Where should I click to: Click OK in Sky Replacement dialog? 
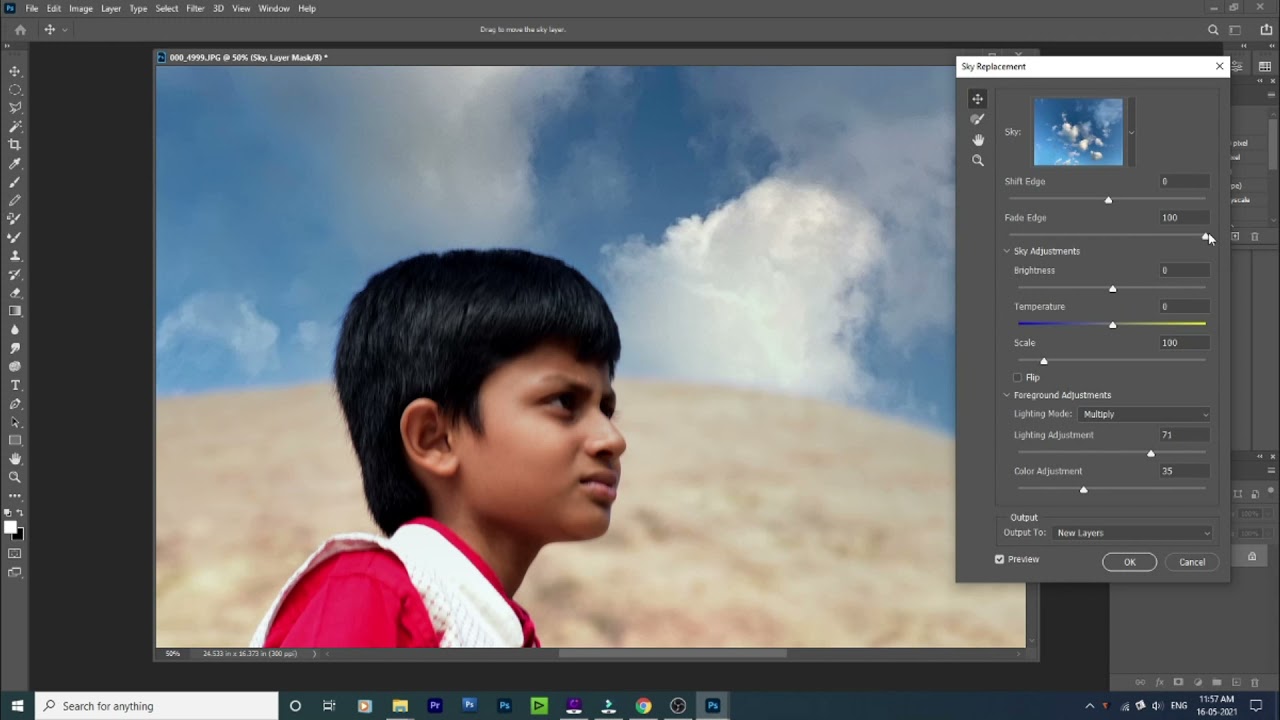pyautogui.click(x=1130, y=562)
